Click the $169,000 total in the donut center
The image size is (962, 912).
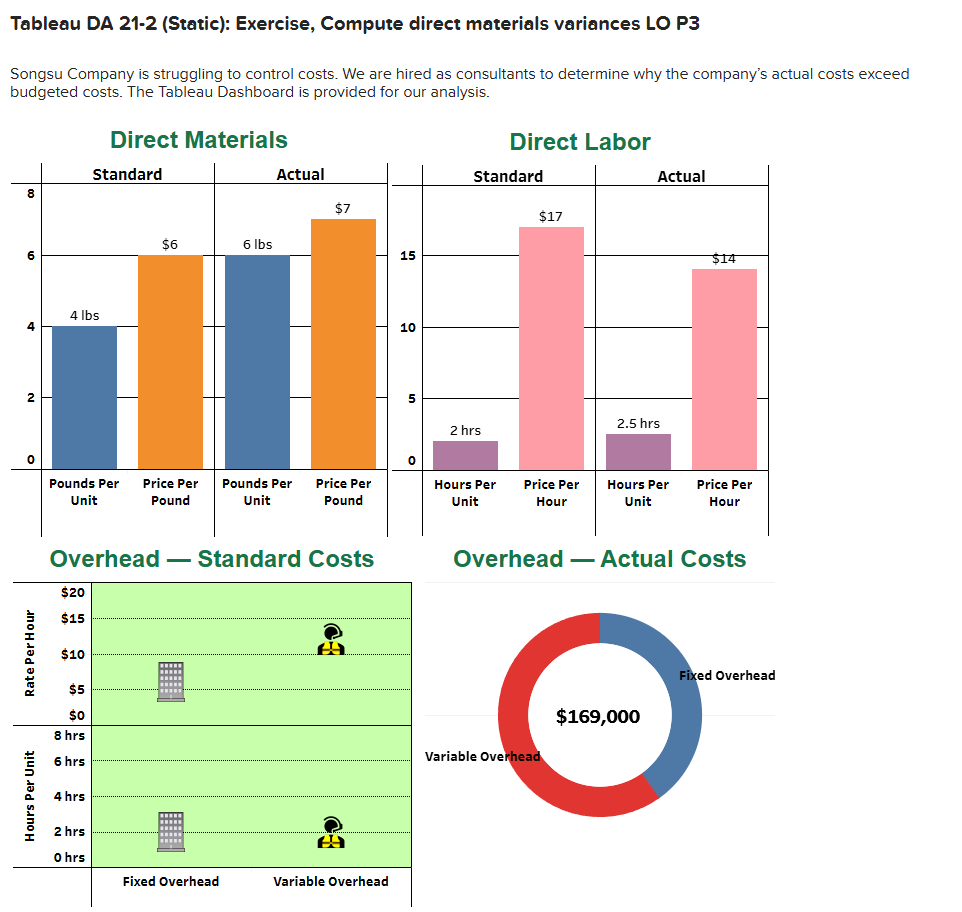click(x=599, y=715)
